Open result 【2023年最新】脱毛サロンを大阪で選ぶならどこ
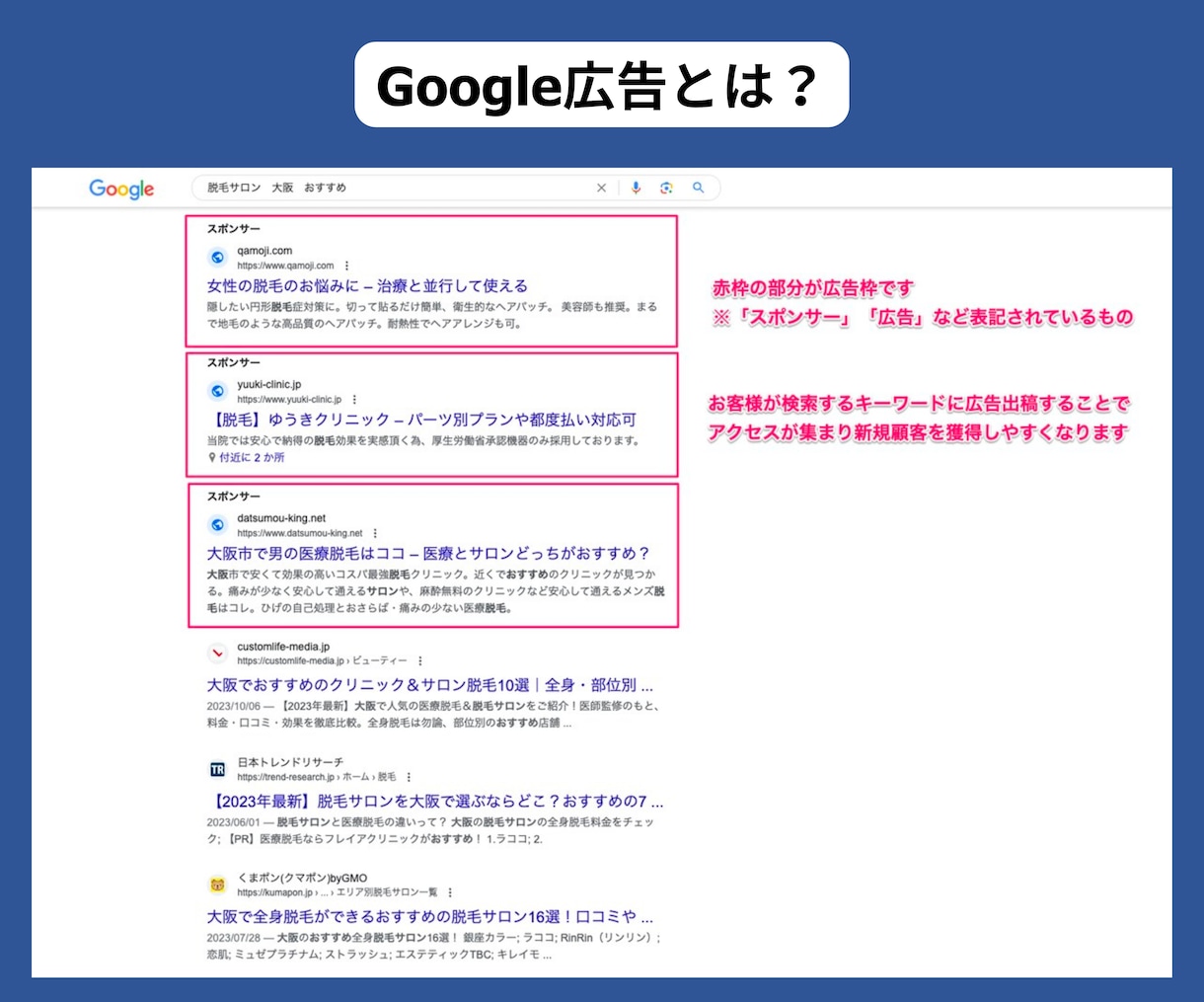The height and width of the screenshot is (1002, 1204). [435, 801]
